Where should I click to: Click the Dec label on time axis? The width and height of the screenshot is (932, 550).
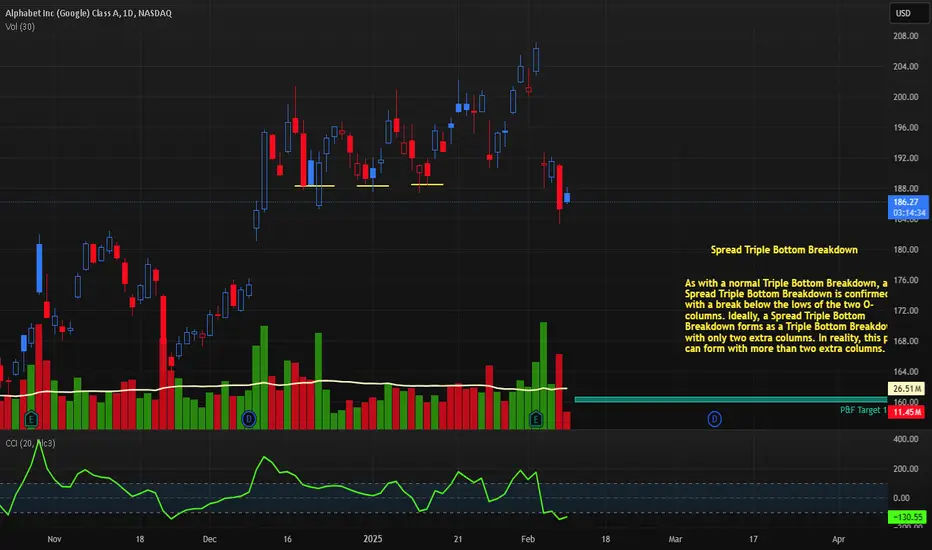click(209, 539)
